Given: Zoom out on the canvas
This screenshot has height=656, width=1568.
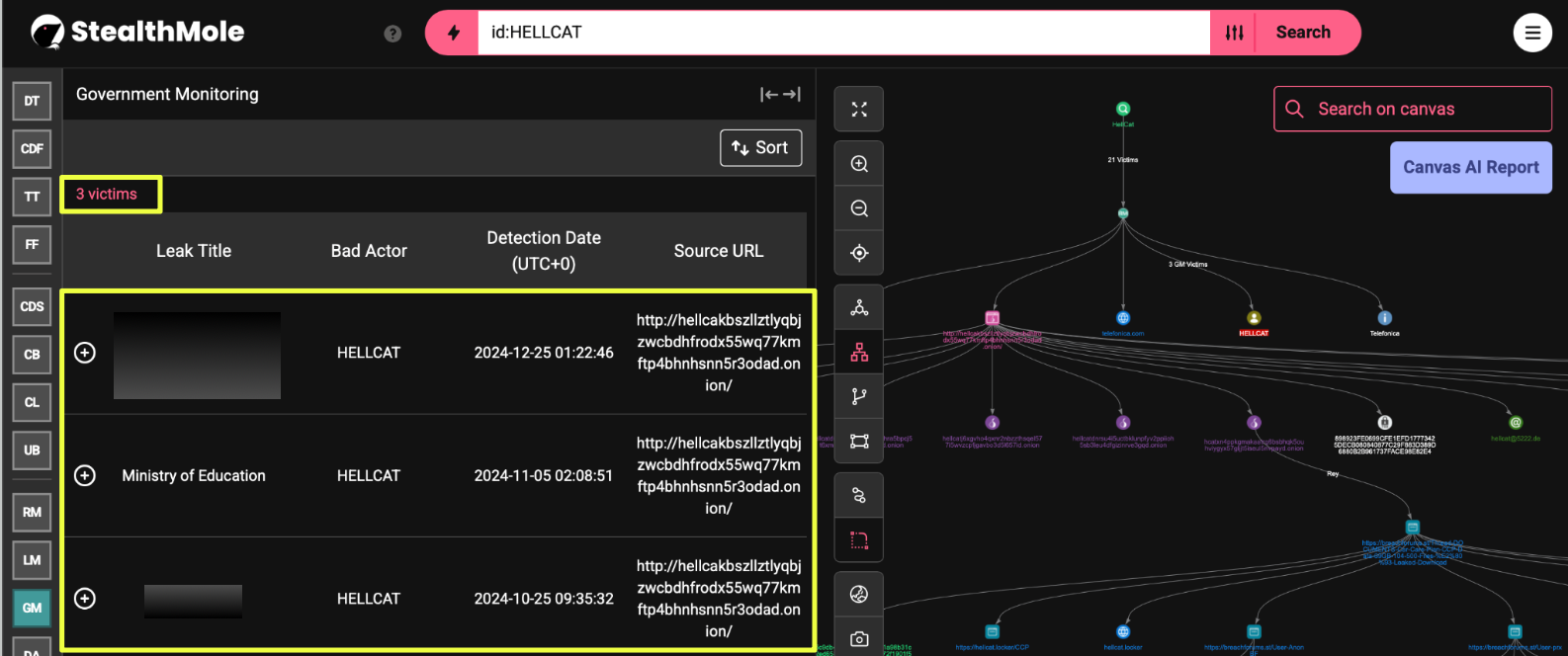Looking at the screenshot, I should 859,208.
